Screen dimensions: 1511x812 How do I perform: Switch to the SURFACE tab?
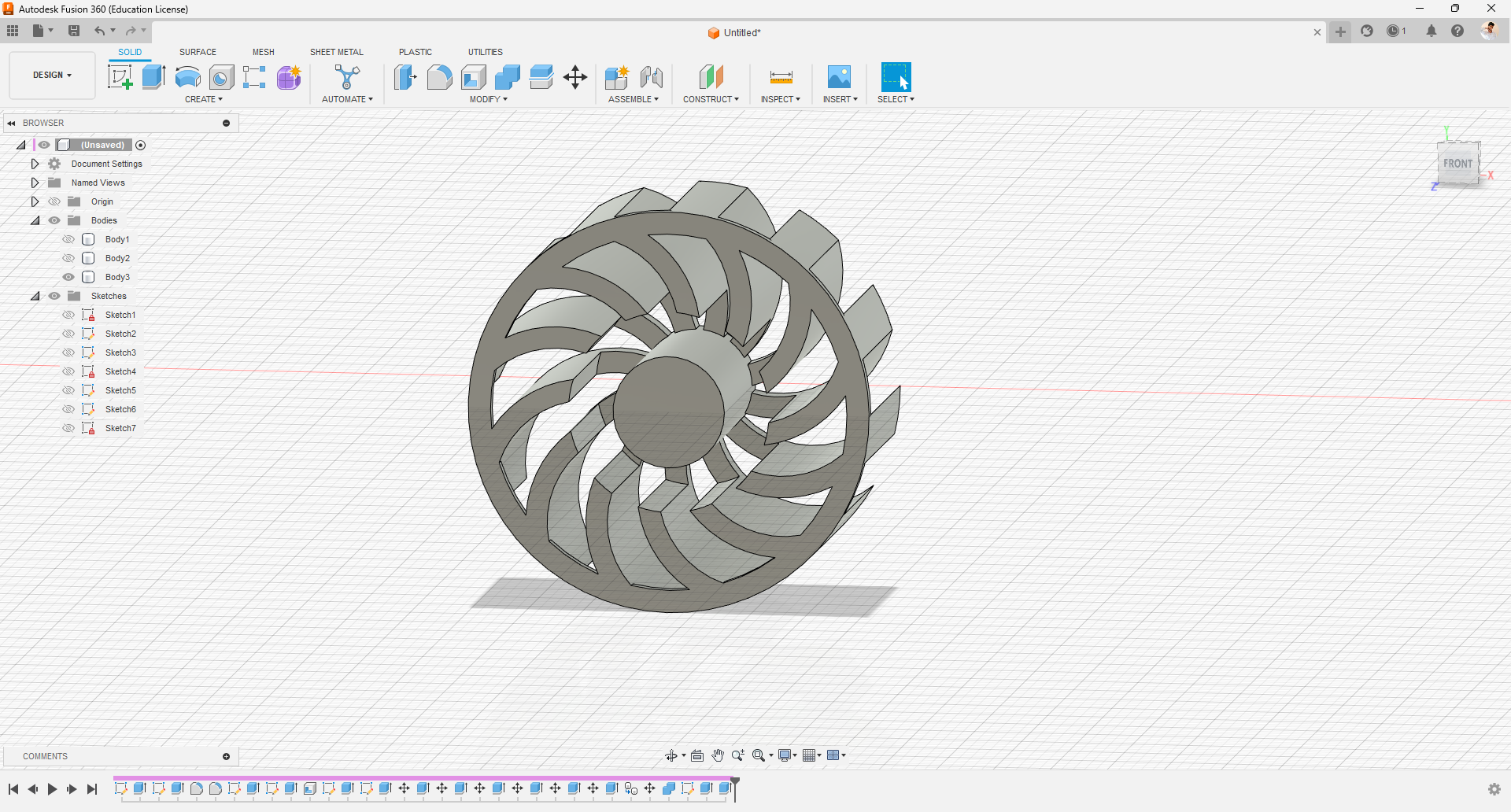(198, 52)
